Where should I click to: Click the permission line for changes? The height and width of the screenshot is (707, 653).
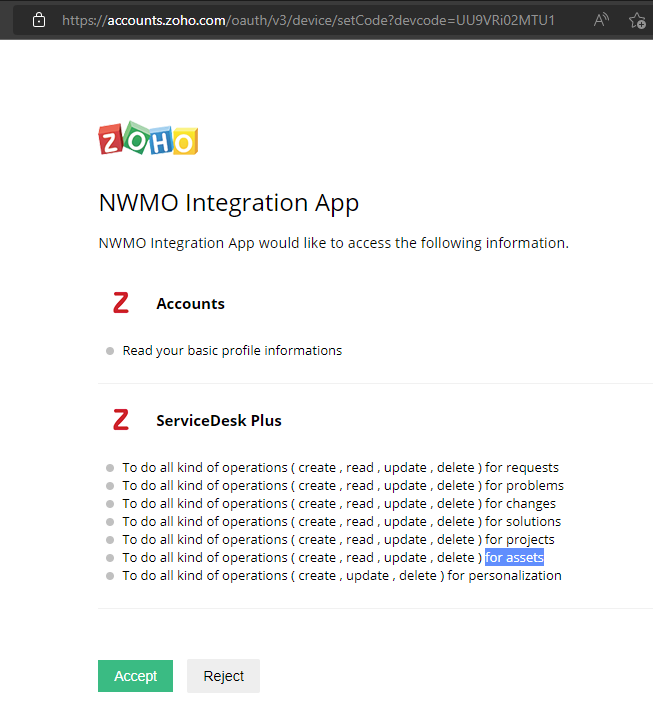click(x=339, y=504)
